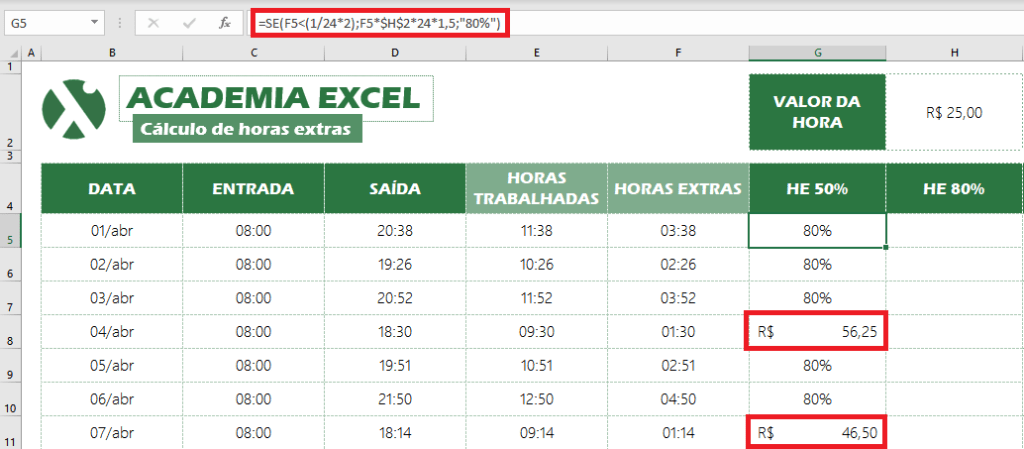Select row 4 header

coord(11,188)
